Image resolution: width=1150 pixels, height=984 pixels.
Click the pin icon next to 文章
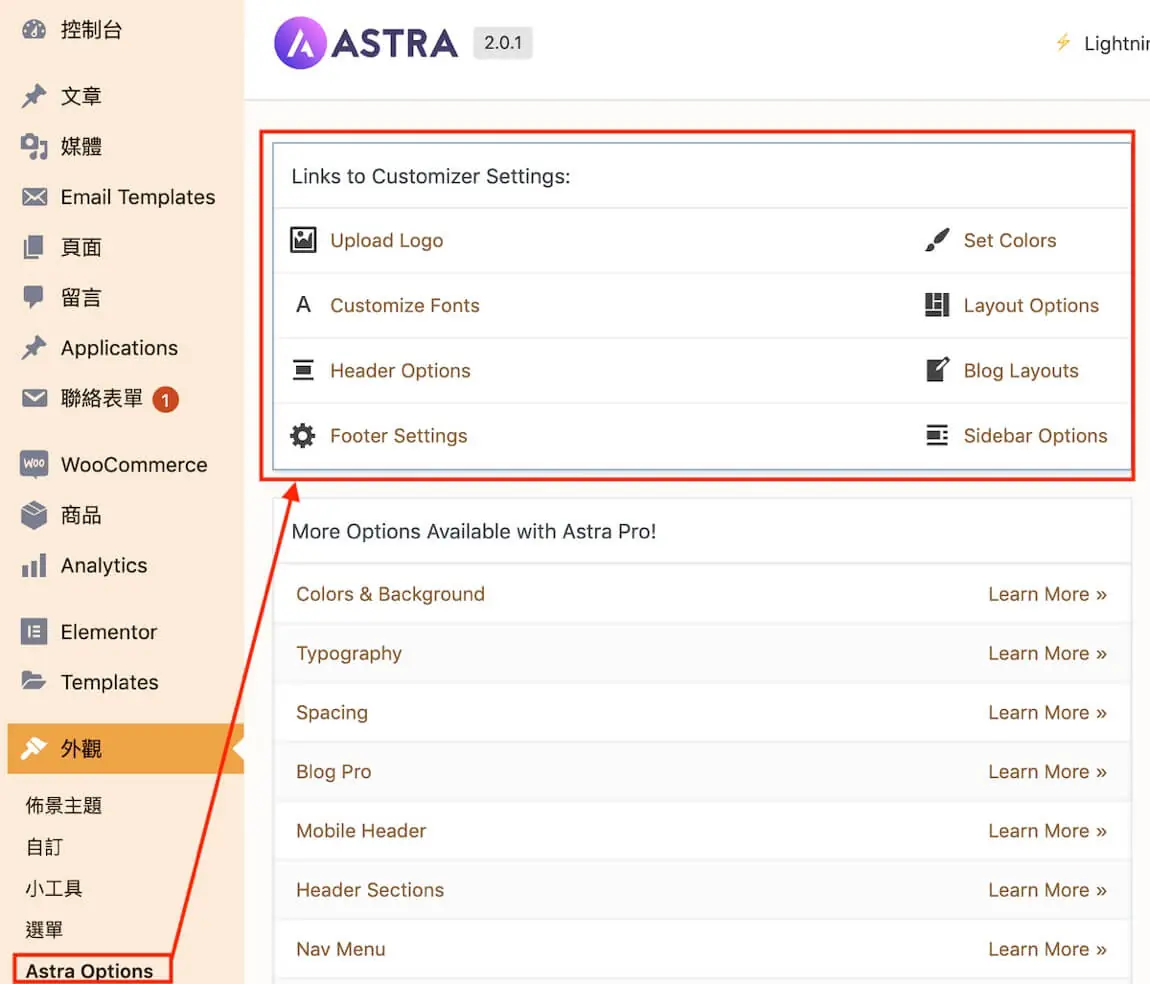[x=34, y=96]
